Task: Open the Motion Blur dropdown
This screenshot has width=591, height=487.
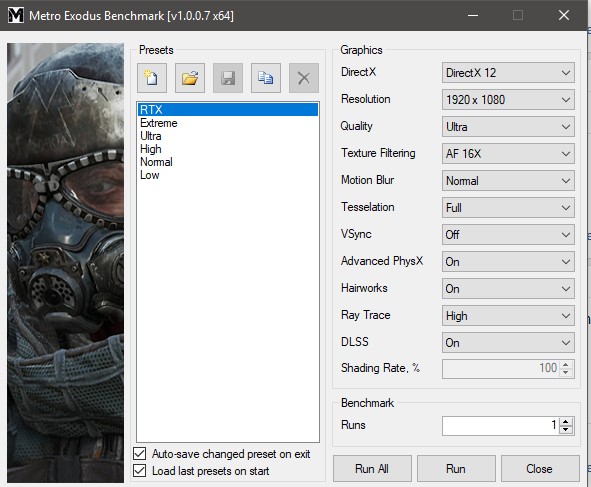Action: click(508, 181)
